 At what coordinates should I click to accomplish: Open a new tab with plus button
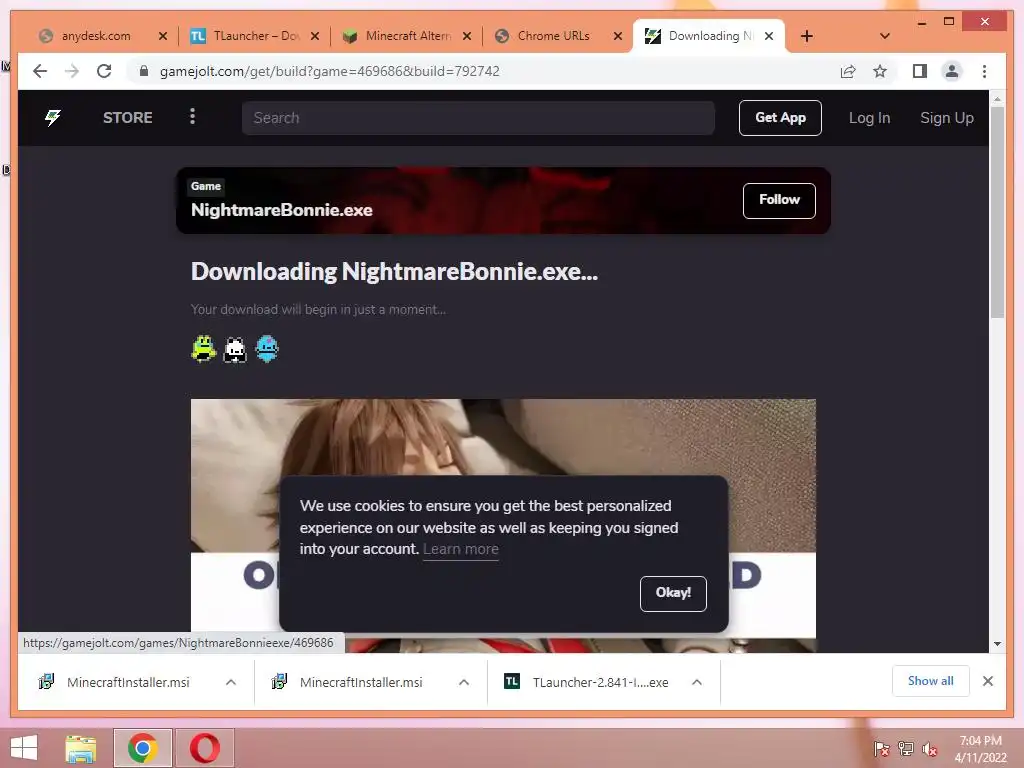click(807, 36)
